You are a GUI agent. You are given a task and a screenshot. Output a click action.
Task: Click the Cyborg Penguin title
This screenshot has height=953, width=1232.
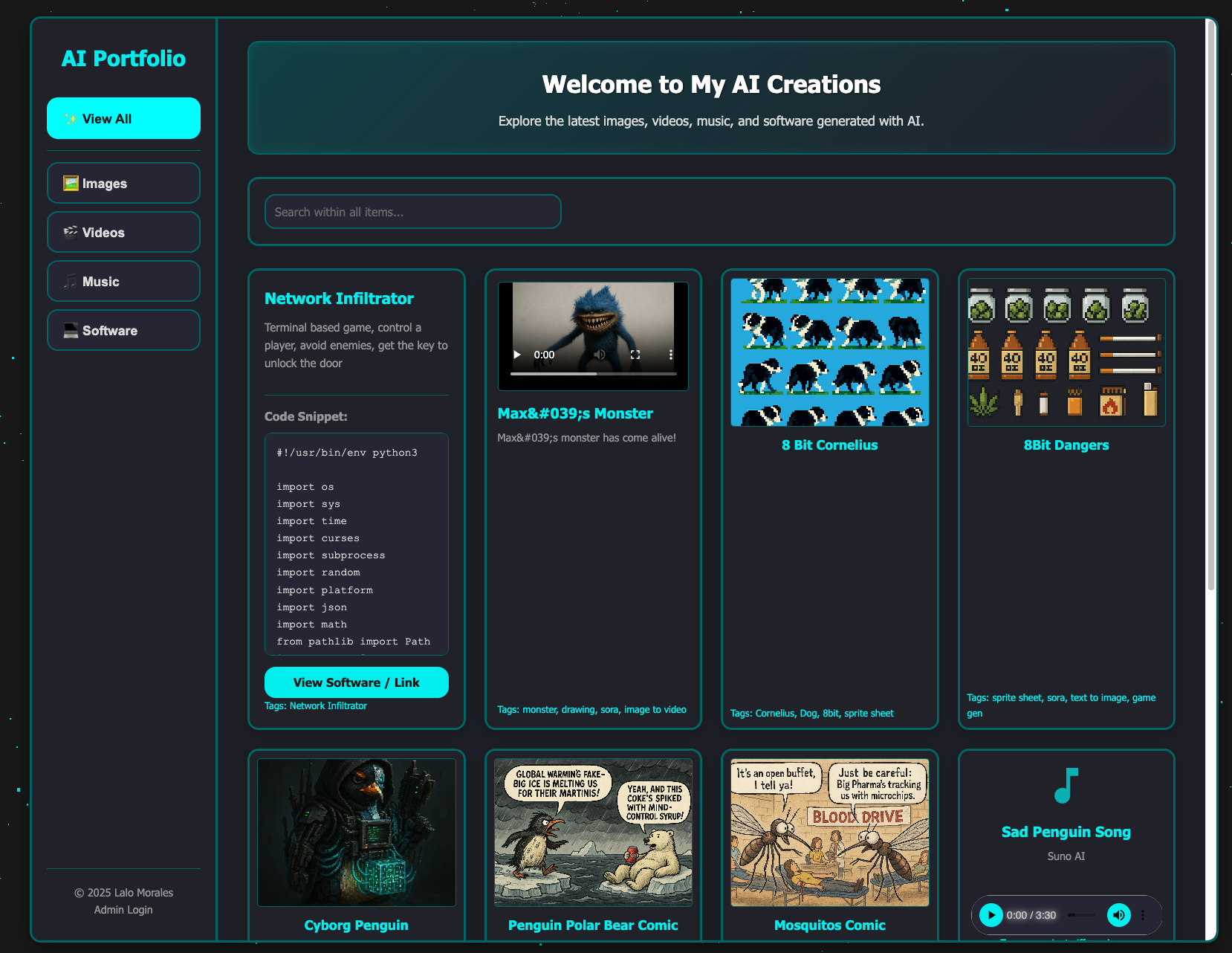coord(356,925)
